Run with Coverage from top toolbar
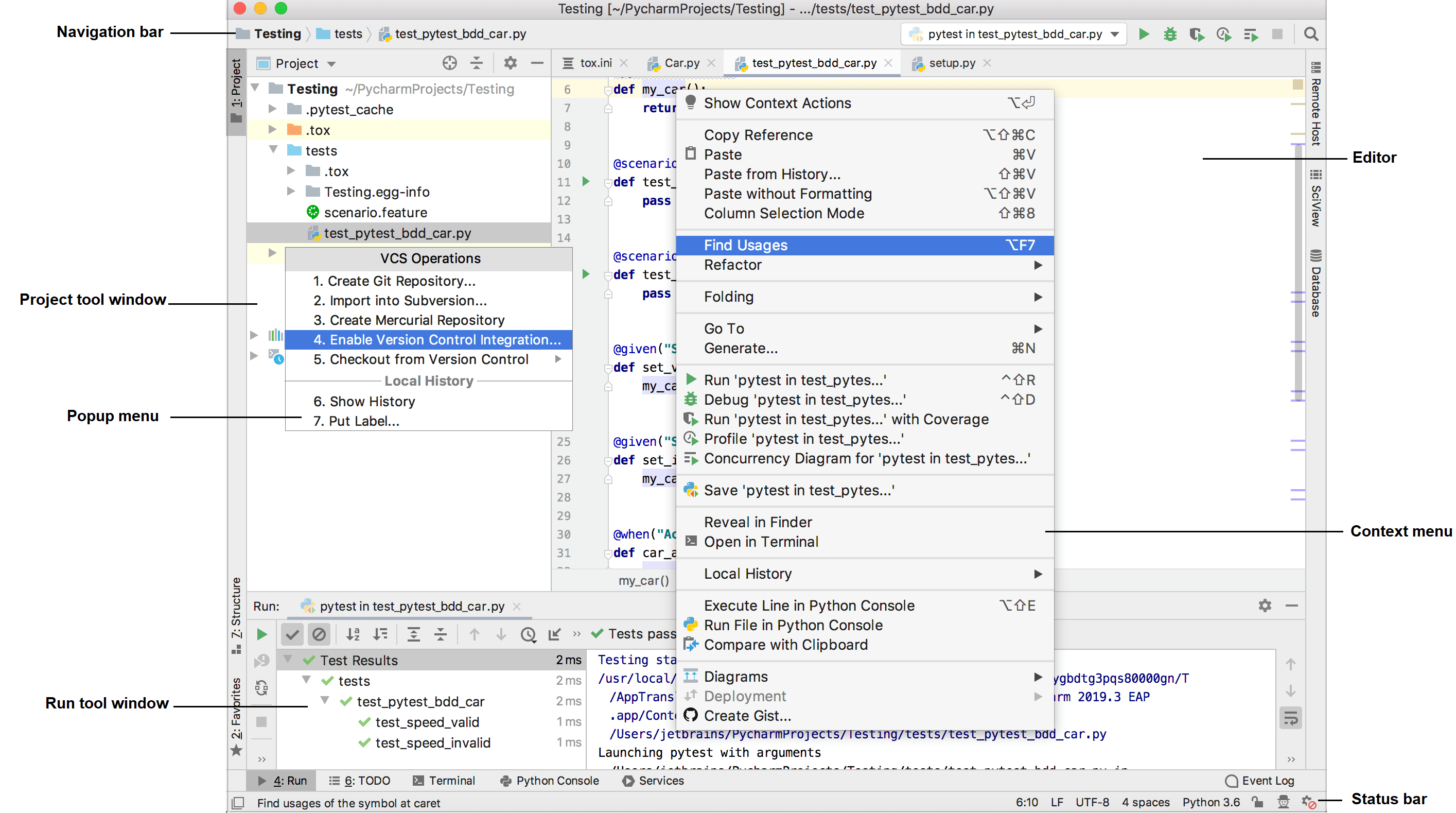Image resolution: width=1456 pixels, height=813 pixels. pos(1197,34)
